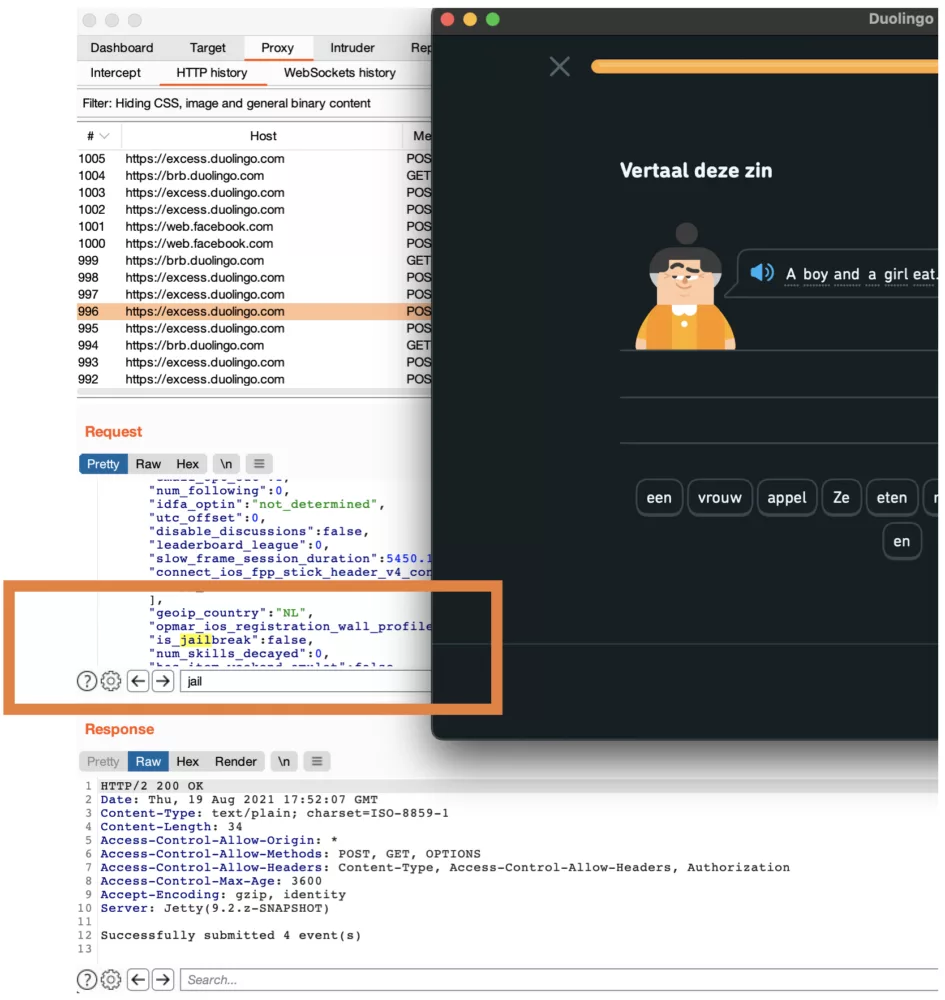Select history row 998 excess.duolingo.com
945x1000 pixels.
pos(254,277)
